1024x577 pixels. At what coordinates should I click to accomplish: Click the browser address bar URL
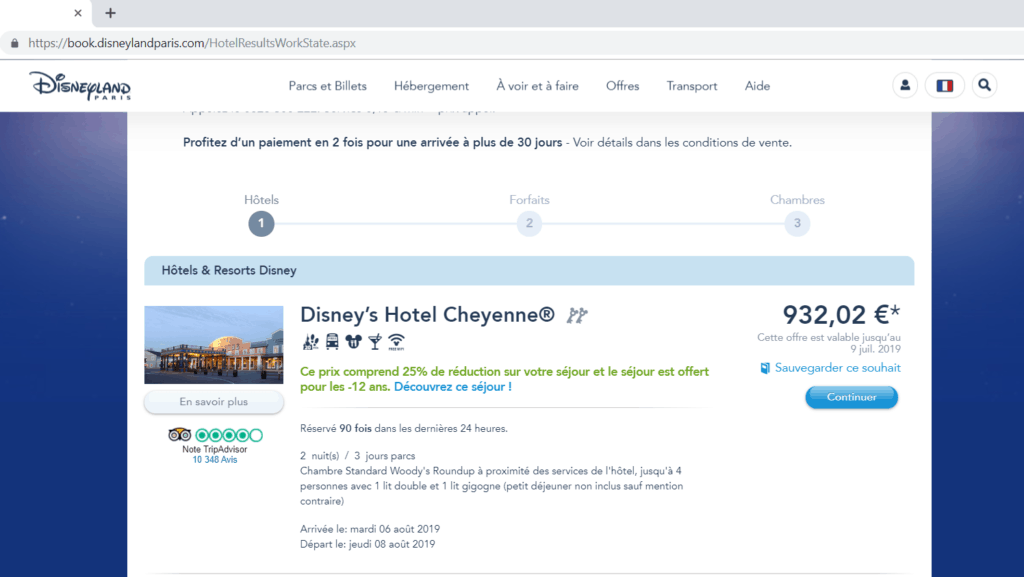192,43
